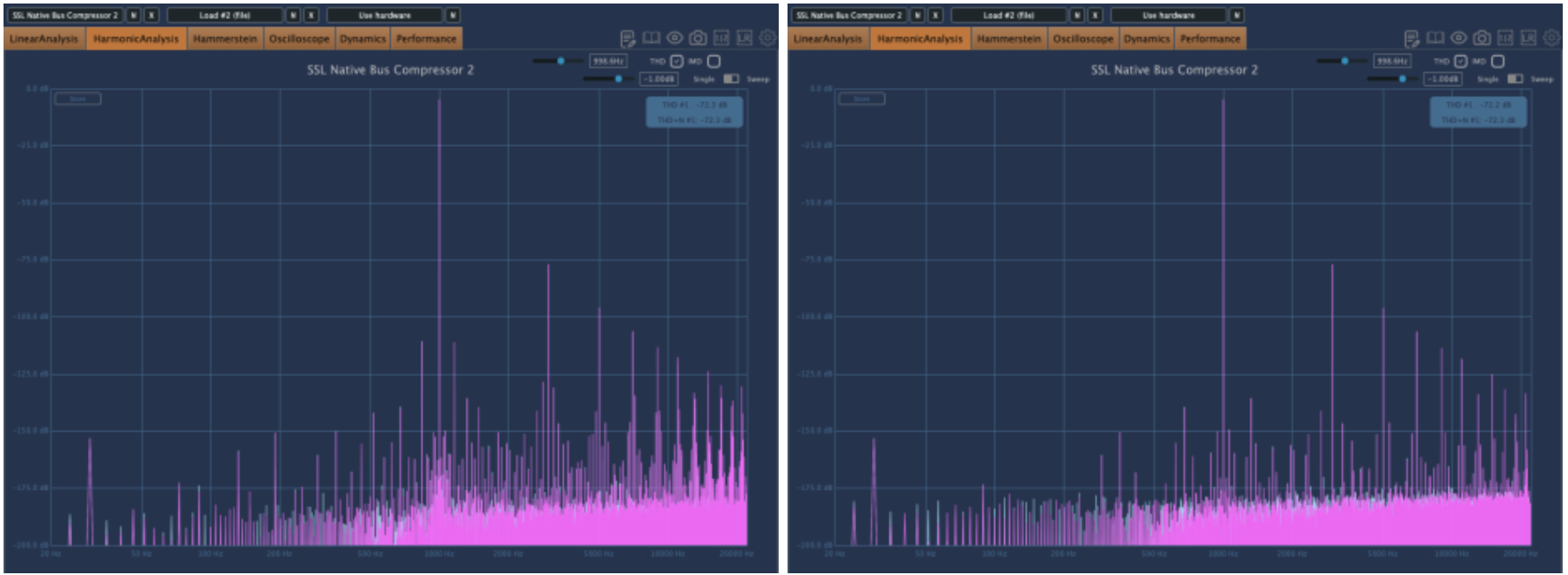Click the dB level slider in left window
Screen dimensions: 1568x575
[x=610, y=79]
